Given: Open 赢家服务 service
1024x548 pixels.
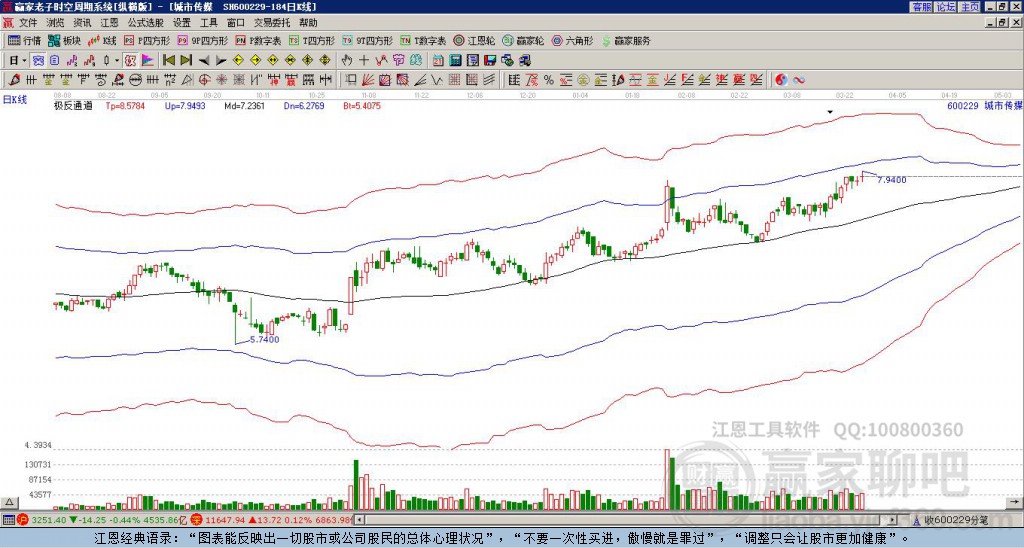Looking at the screenshot, I should point(626,40).
